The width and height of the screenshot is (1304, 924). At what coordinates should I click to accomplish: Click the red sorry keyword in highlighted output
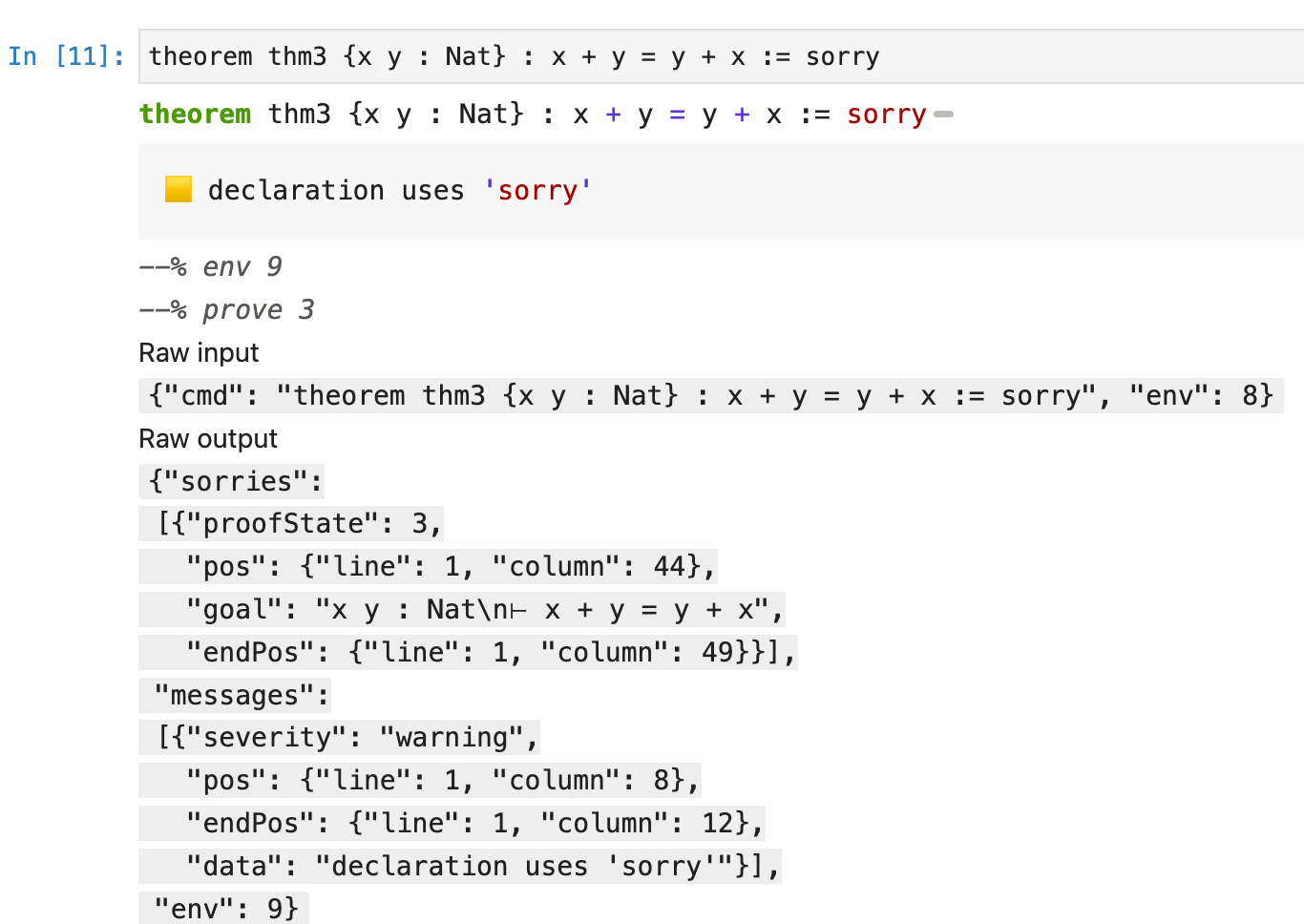(886, 115)
